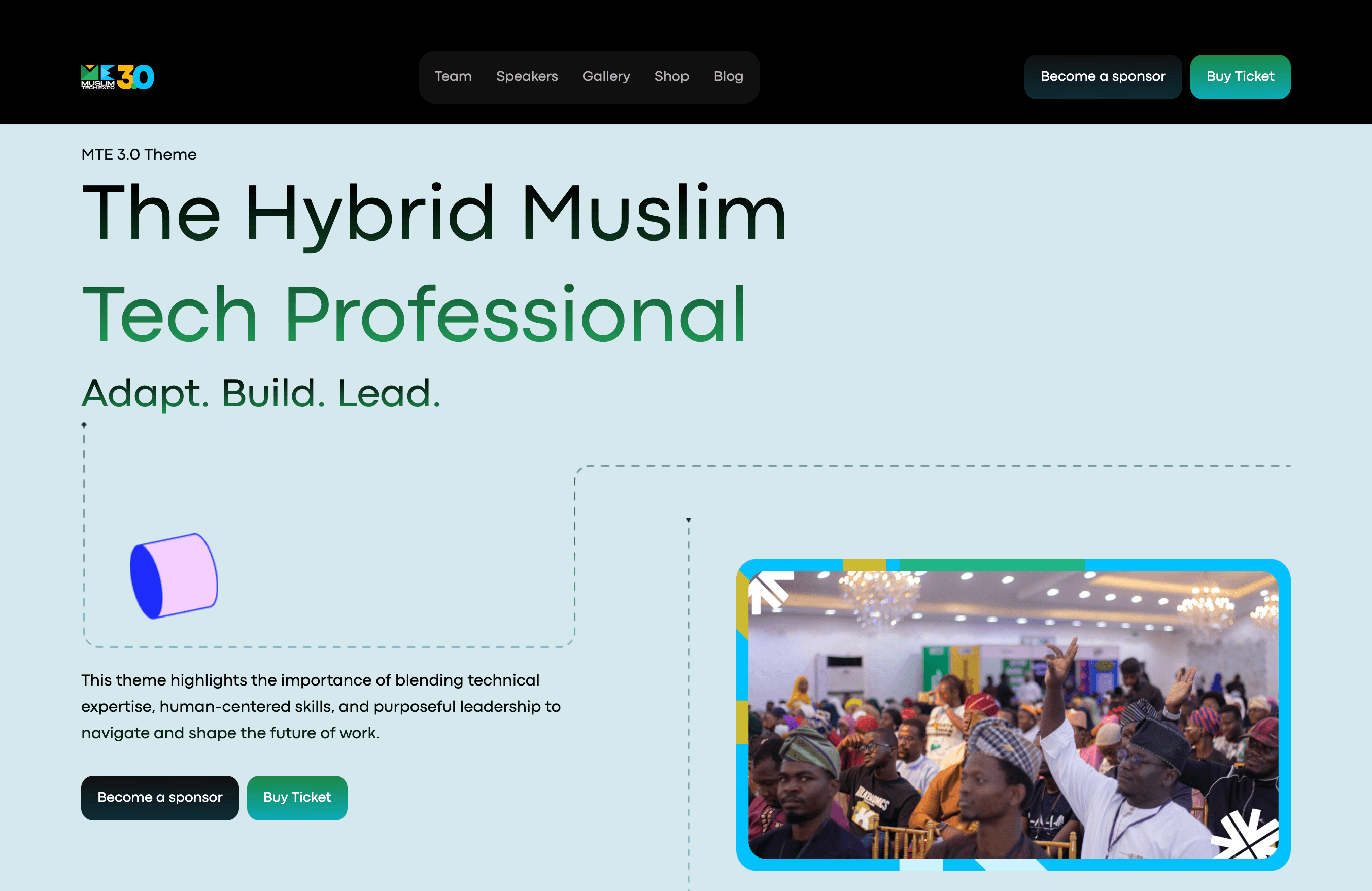Image resolution: width=1372 pixels, height=891 pixels.
Task: Click the header Buy Ticket button
Action: point(1240,77)
